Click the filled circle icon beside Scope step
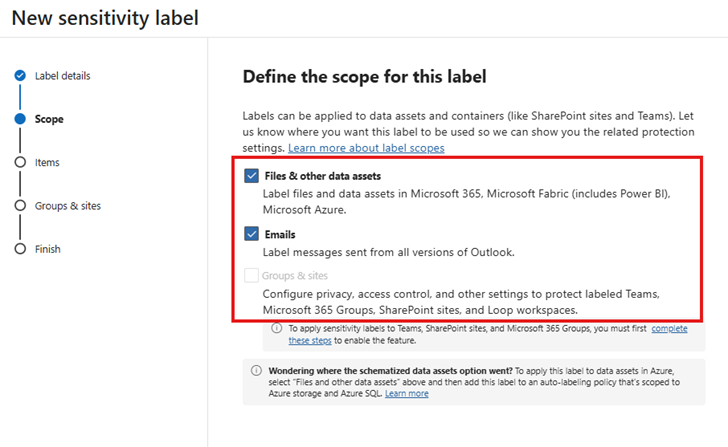 tap(20, 119)
